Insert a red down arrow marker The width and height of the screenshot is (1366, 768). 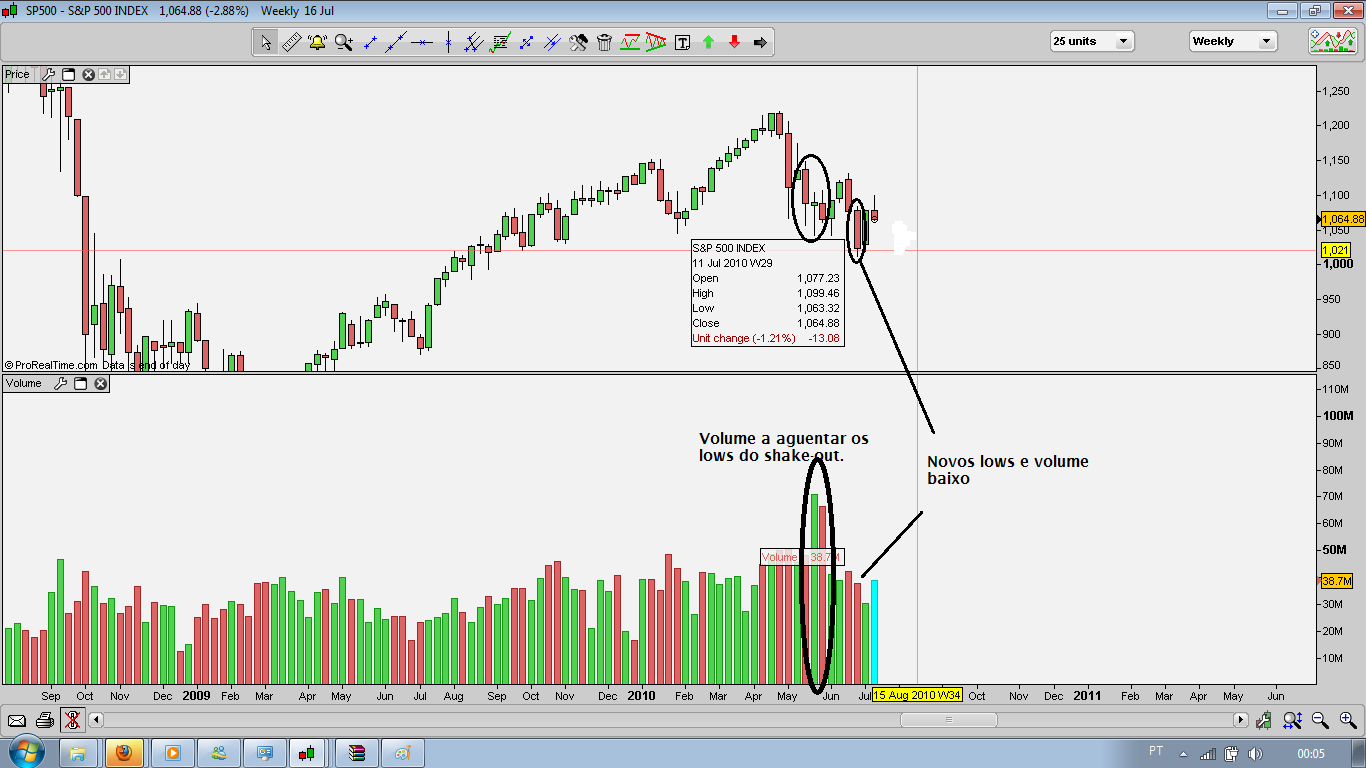pyautogui.click(x=734, y=42)
